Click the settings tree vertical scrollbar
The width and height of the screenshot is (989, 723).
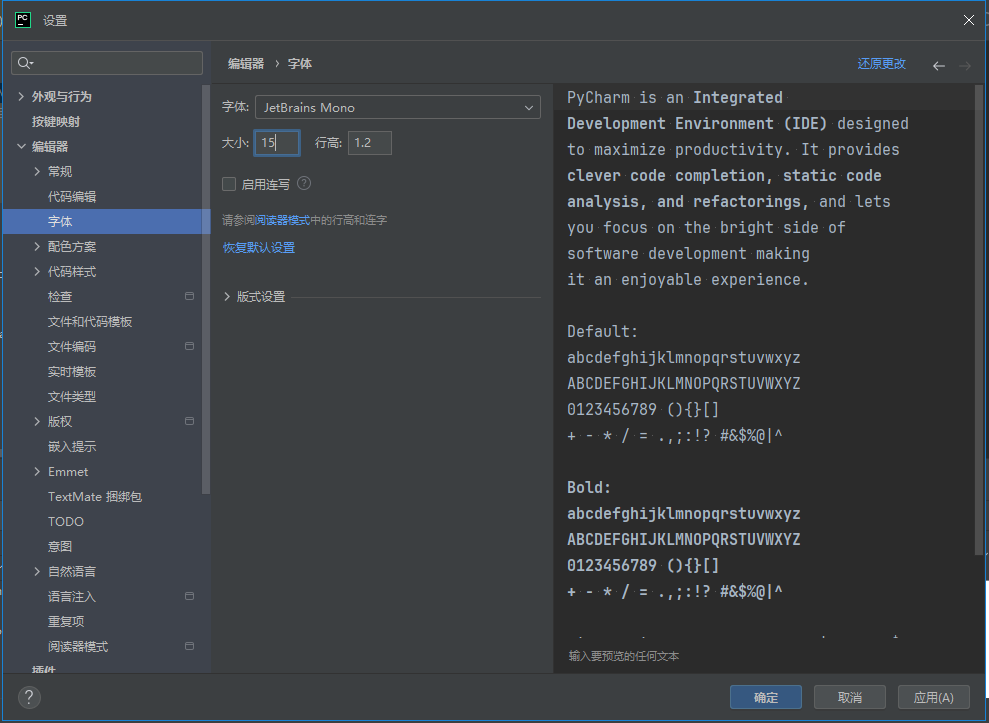[206, 289]
